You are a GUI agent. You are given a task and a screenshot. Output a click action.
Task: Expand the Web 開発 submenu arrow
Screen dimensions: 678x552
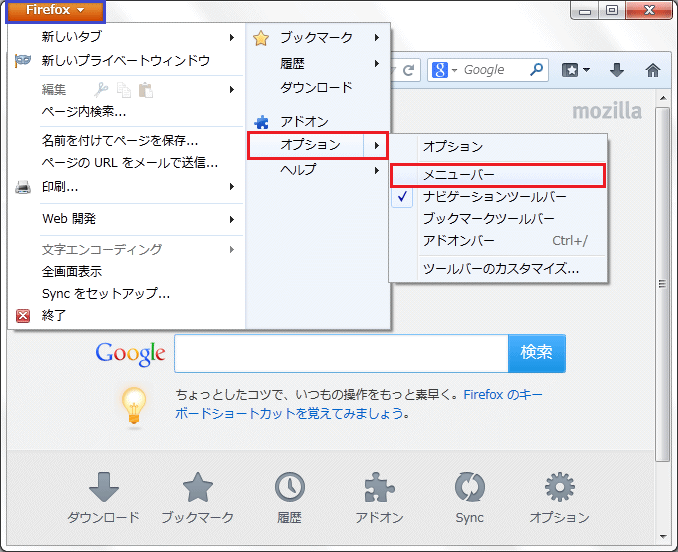(232, 220)
